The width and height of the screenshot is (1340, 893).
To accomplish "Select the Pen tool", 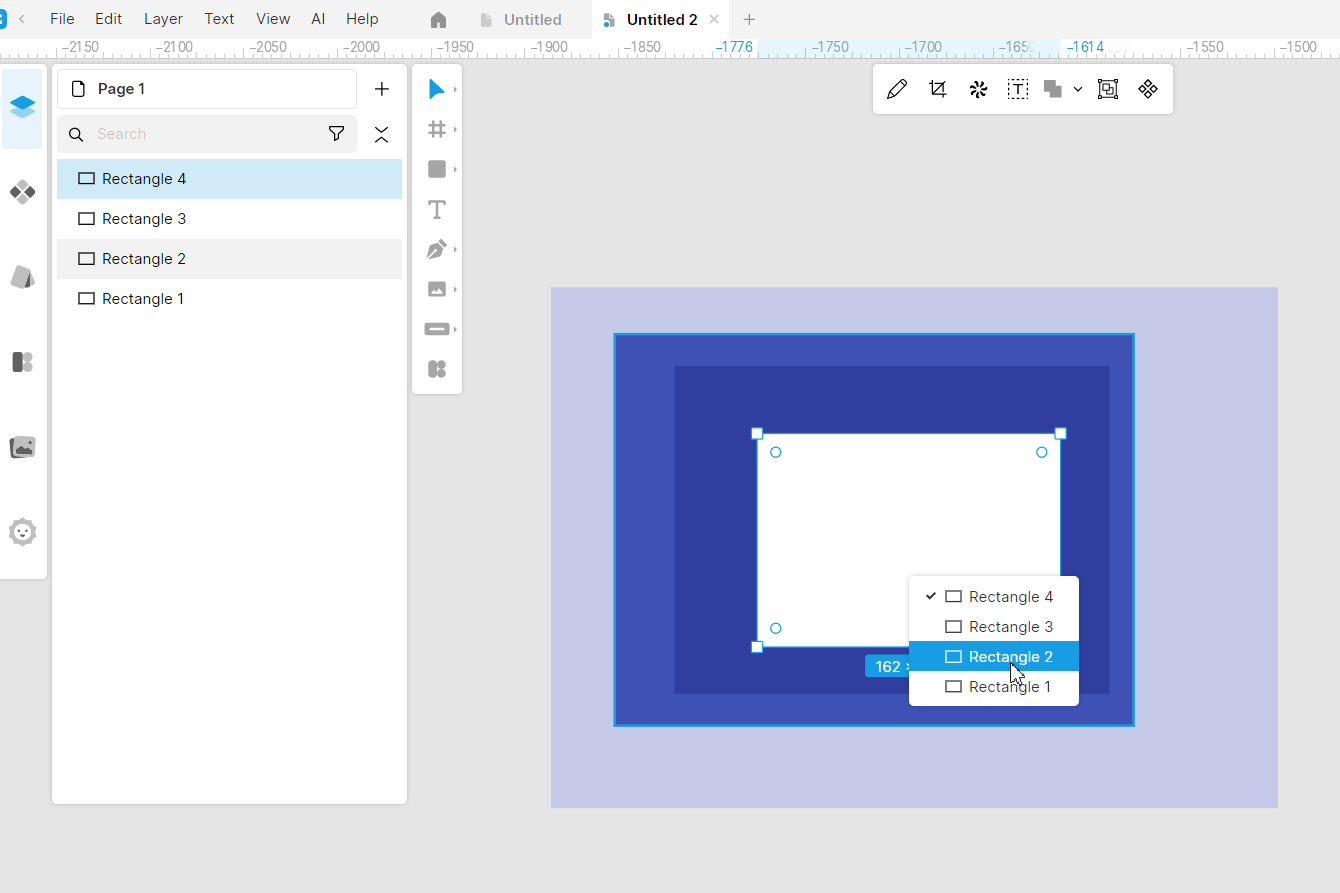I will click(x=436, y=249).
